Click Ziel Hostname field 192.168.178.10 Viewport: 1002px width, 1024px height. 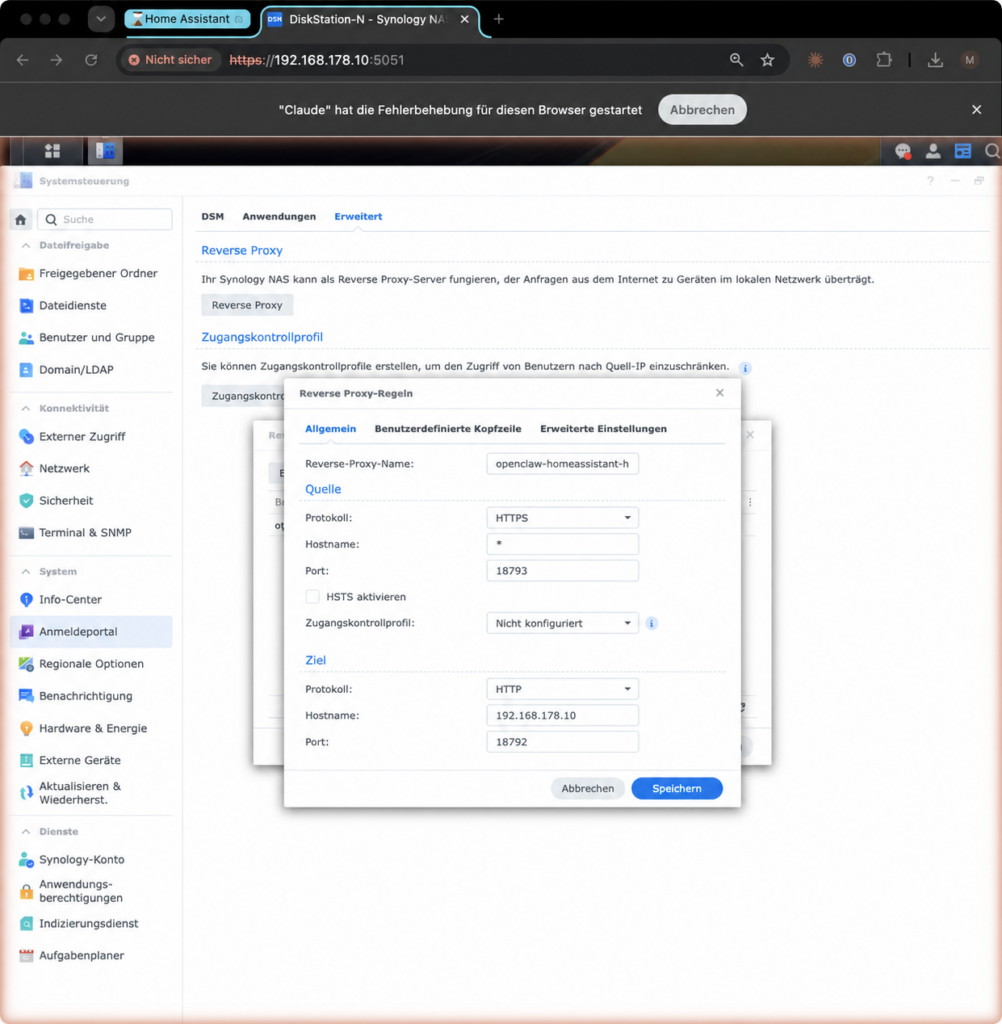click(562, 715)
